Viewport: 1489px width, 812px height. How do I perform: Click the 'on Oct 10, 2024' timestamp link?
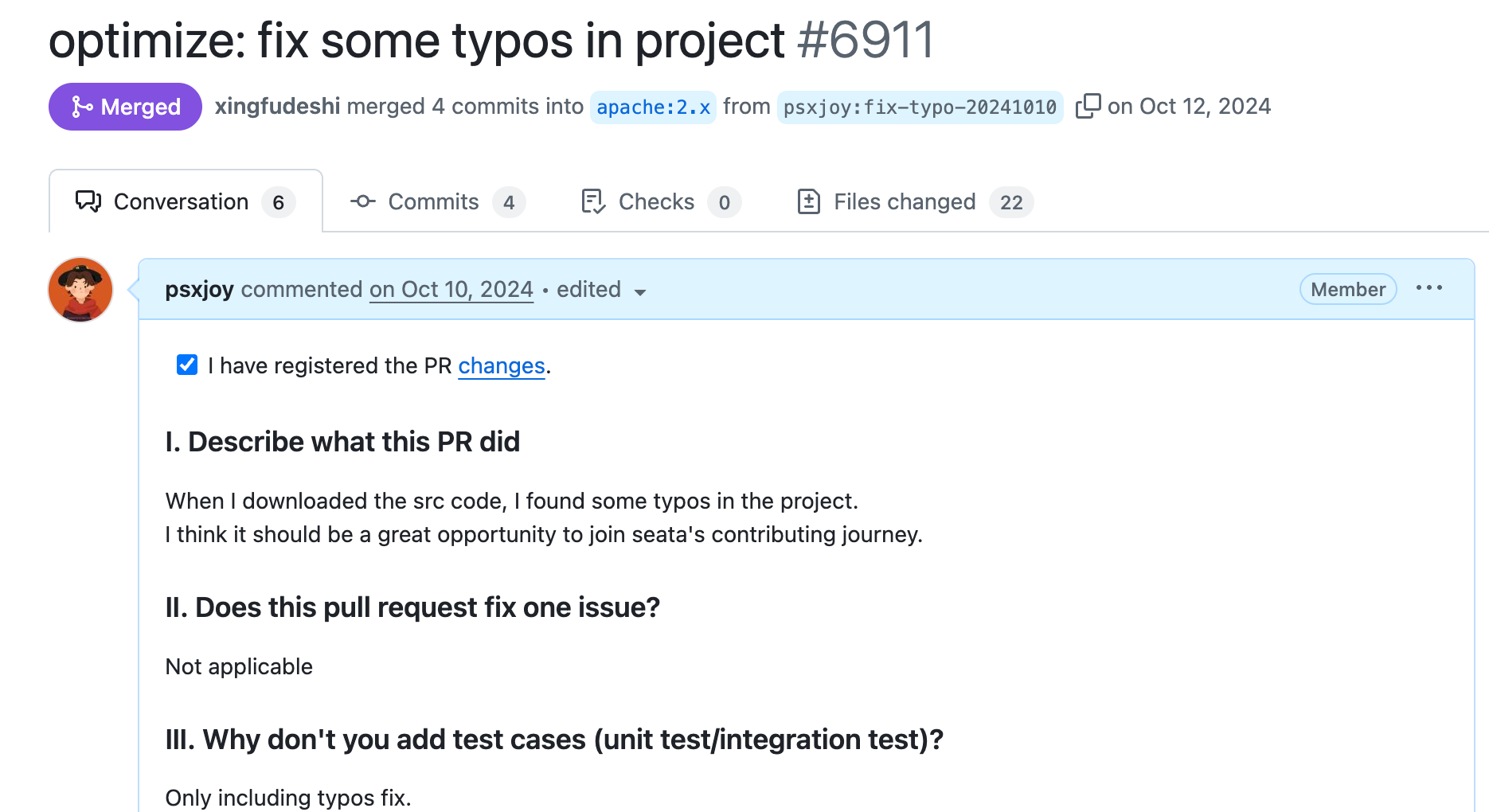point(451,289)
